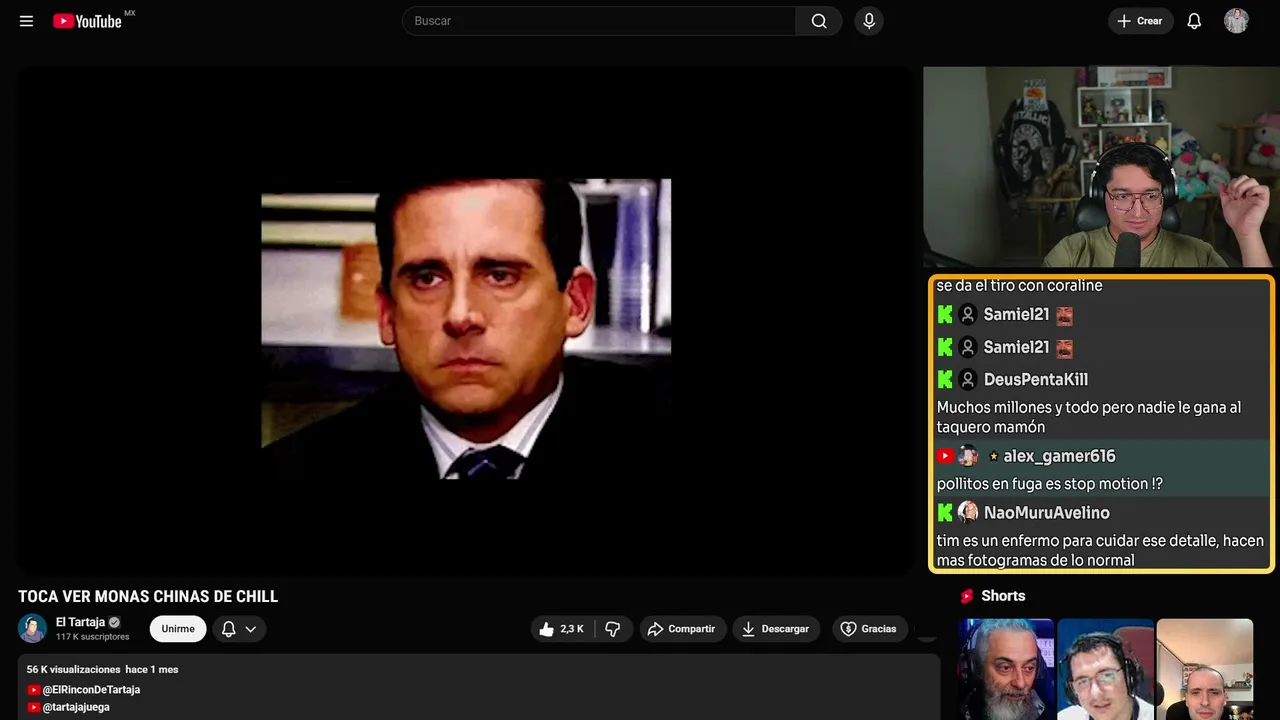Click the YouTube icon beside alex_gamer616
The height and width of the screenshot is (720, 1280).
click(945, 456)
